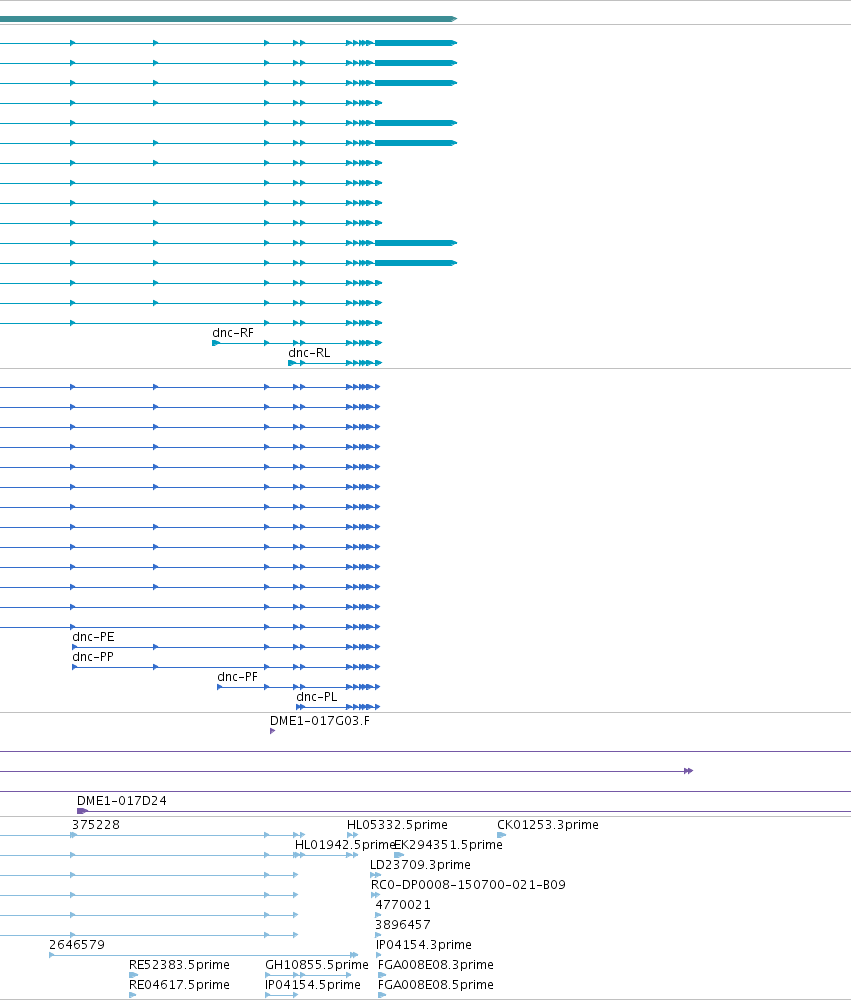
Task: Click the DME1-017G03.F feature label
Action: click(x=320, y=721)
